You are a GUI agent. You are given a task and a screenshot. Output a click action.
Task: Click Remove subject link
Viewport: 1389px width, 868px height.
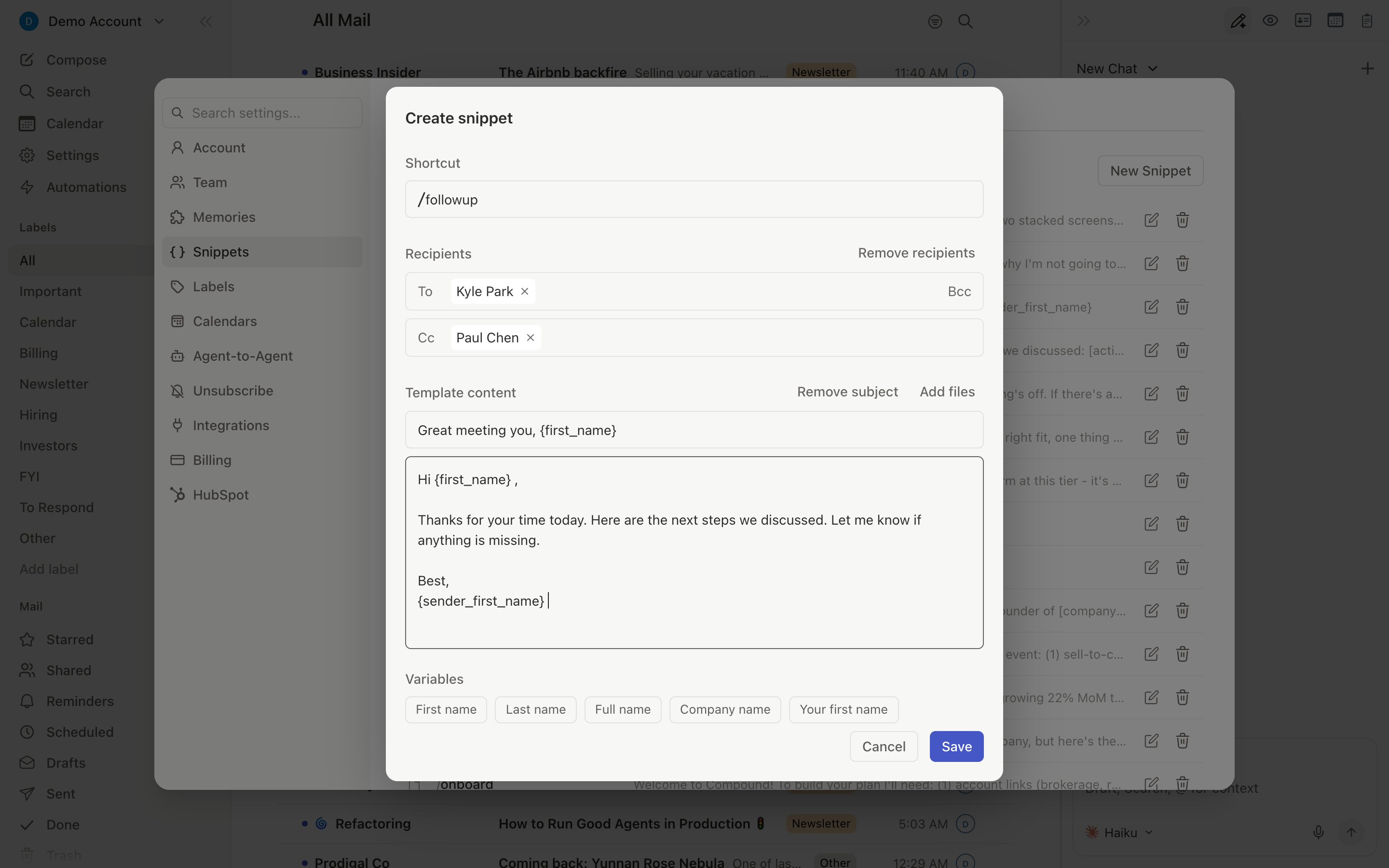[x=847, y=392]
